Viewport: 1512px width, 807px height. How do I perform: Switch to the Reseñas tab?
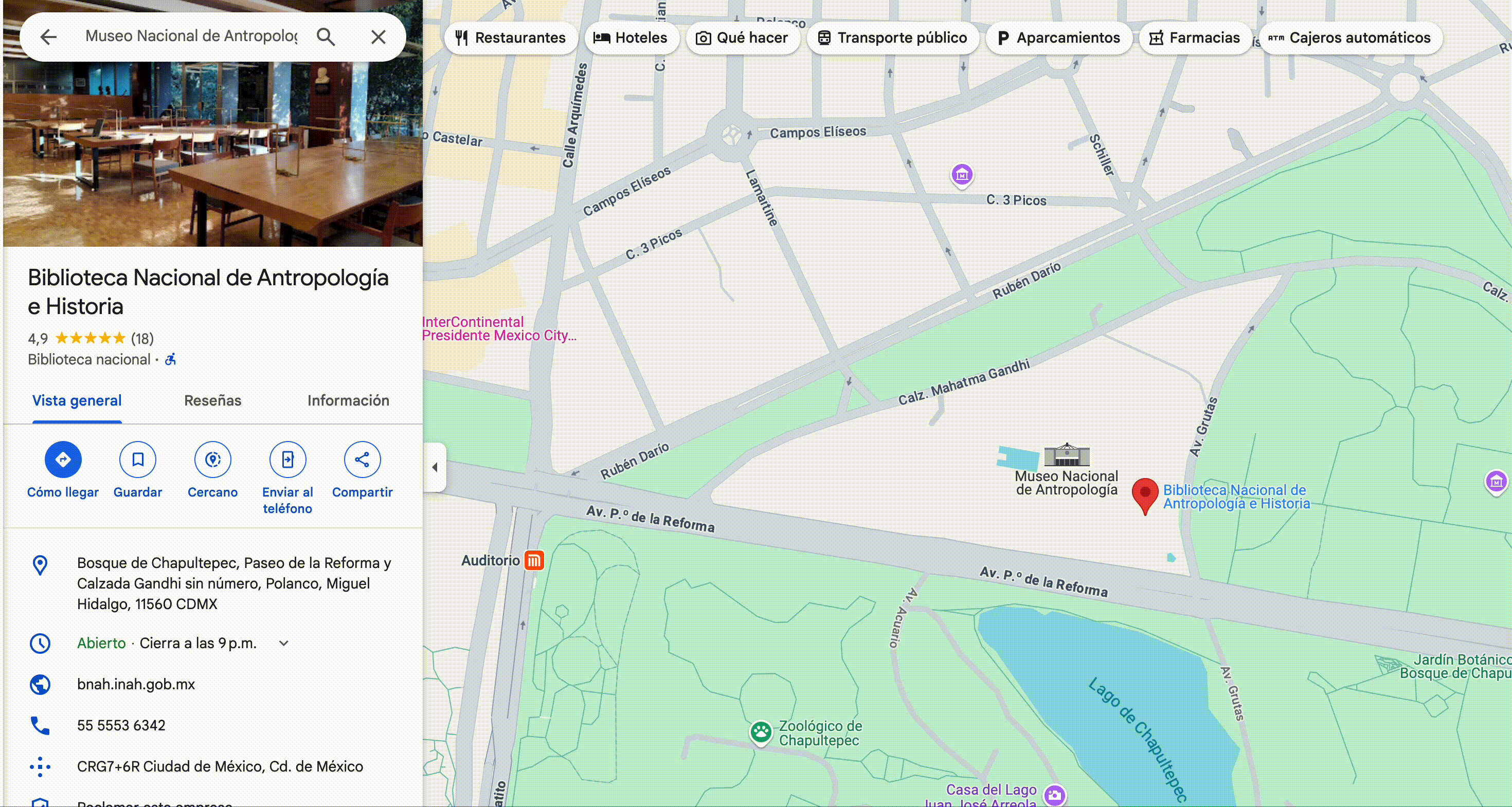212,400
